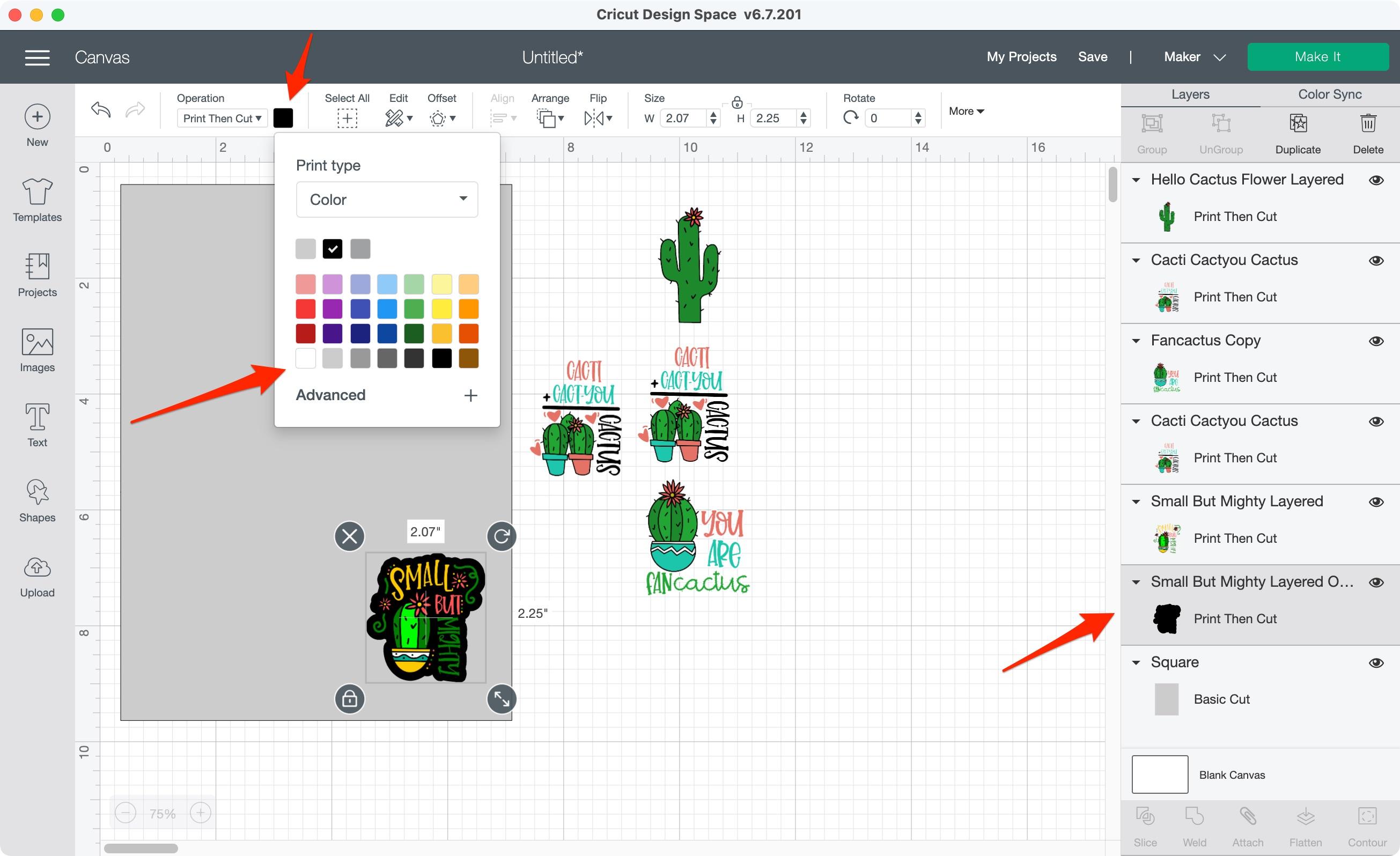This screenshot has height=856, width=1400.
Task: Hide the Small But Mighty Layered layer
Action: [x=1375, y=502]
